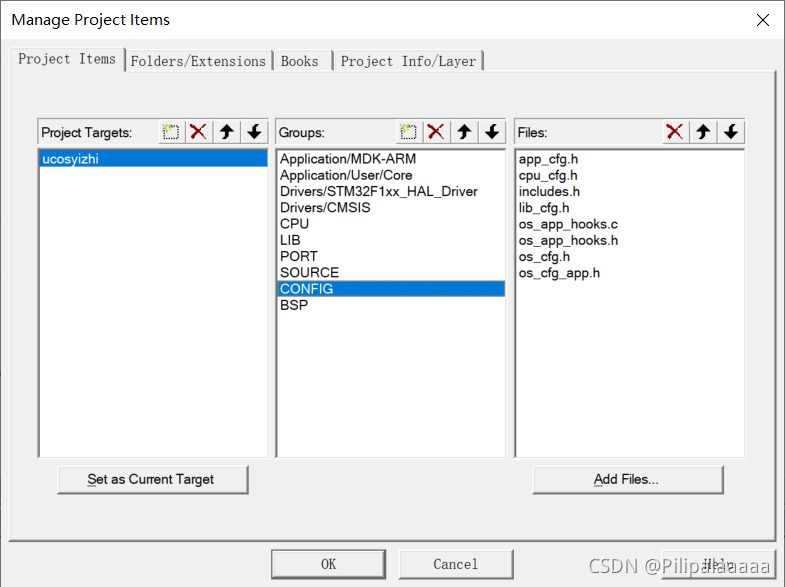The width and height of the screenshot is (785, 587).
Task: Move selected group down
Action: click(x=492, y=132)
